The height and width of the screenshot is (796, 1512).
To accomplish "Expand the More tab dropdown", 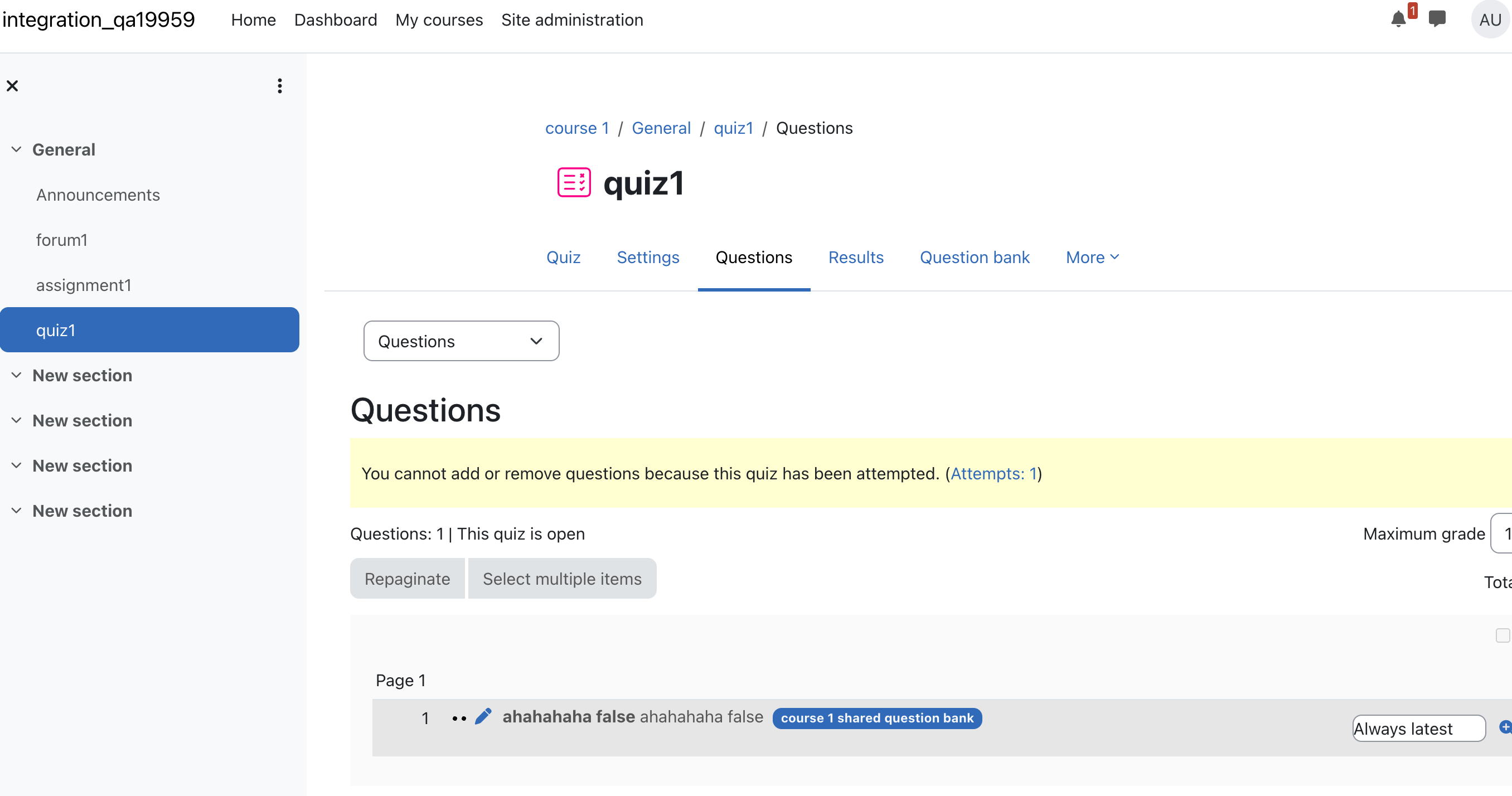I will click(1092, 257).
